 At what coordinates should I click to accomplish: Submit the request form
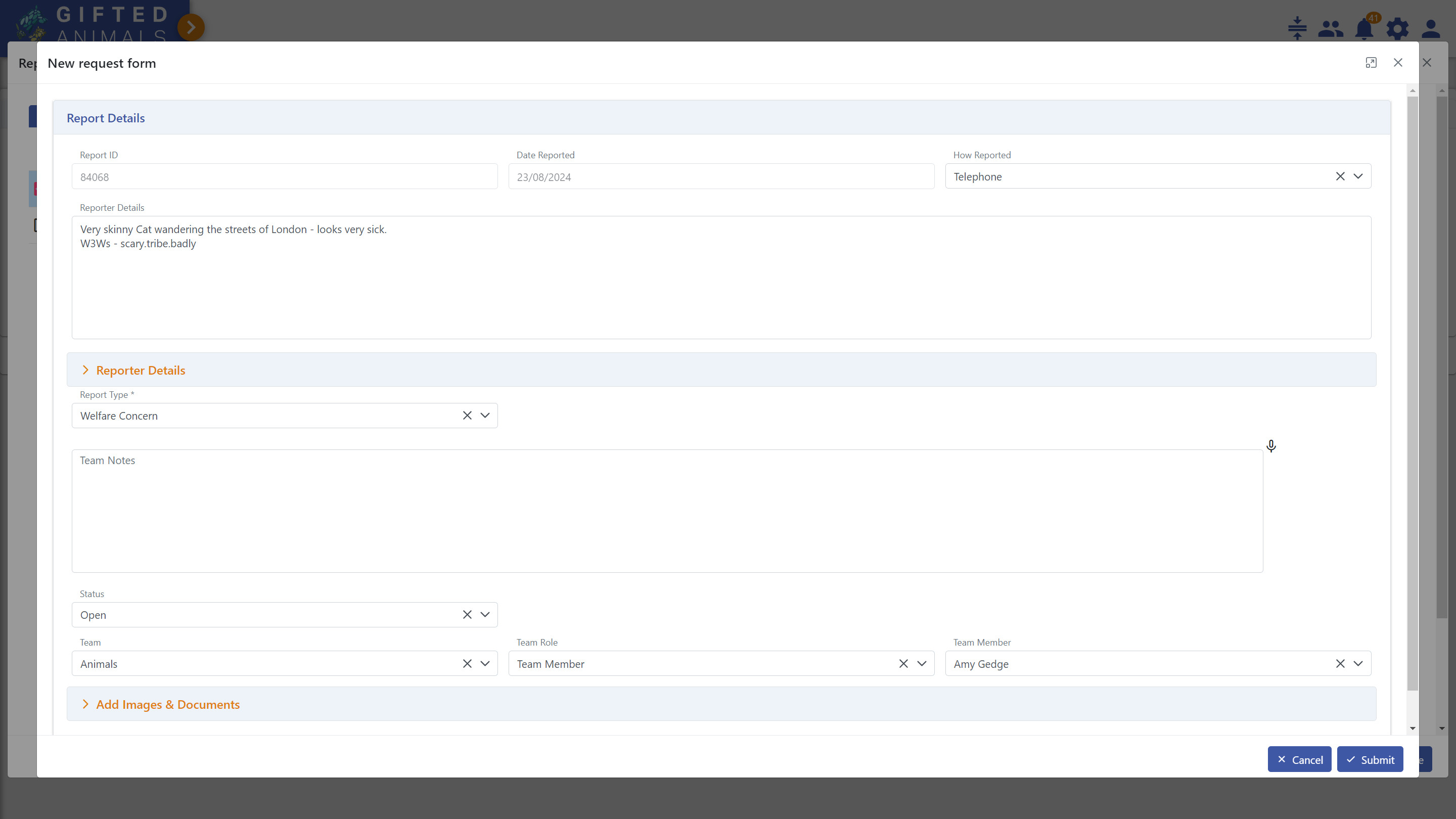(x=1370, y=760)
